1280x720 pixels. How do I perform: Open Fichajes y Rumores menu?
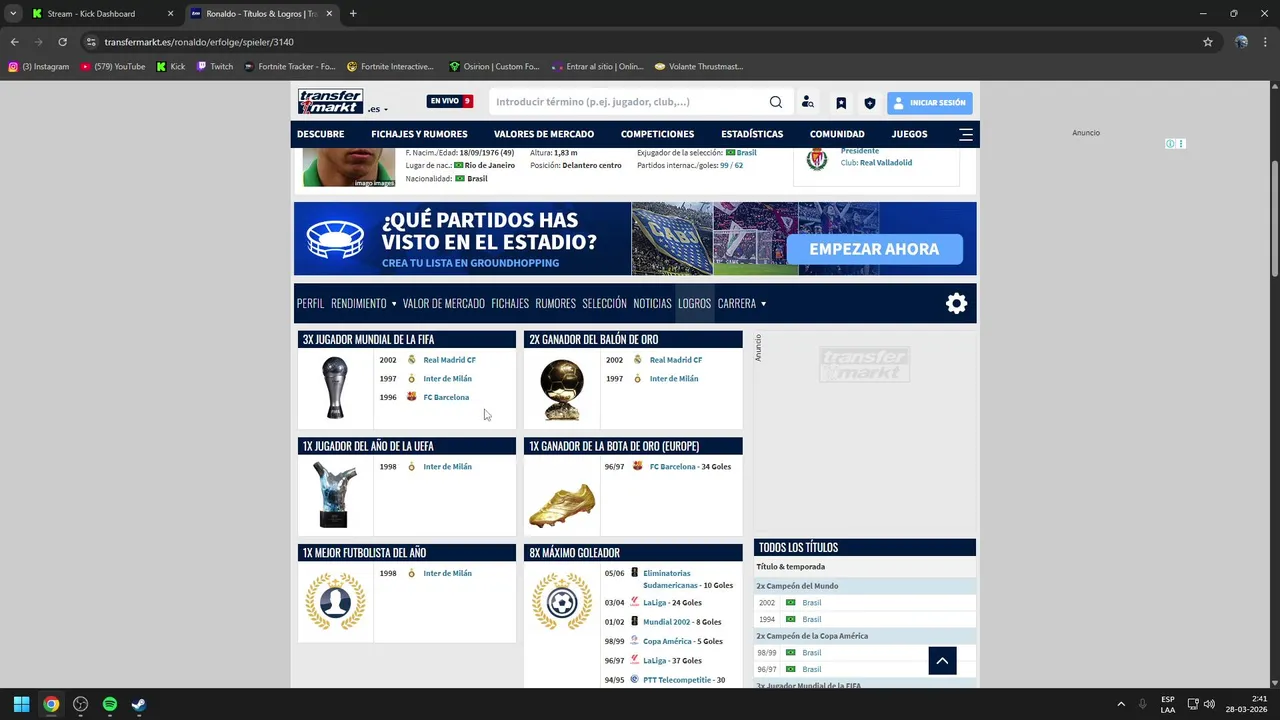coord(419,134)
